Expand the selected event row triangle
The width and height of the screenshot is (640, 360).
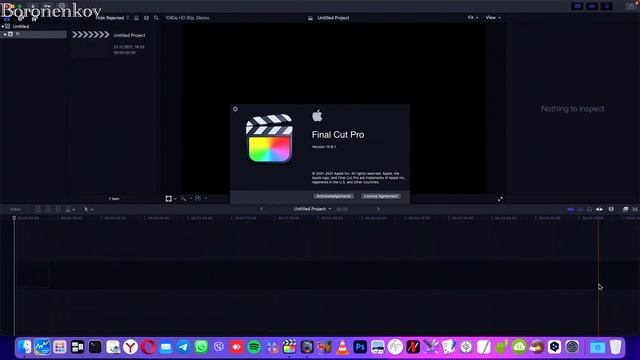[5, 35]
